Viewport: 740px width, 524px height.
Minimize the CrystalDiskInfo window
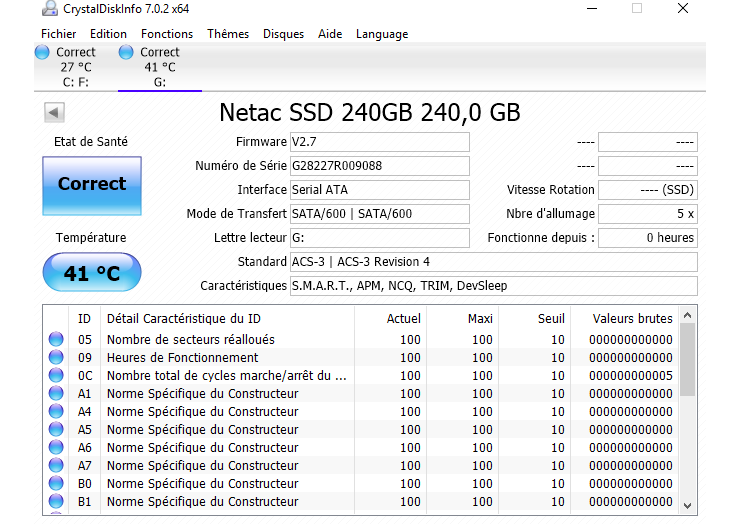click(592, 8)
